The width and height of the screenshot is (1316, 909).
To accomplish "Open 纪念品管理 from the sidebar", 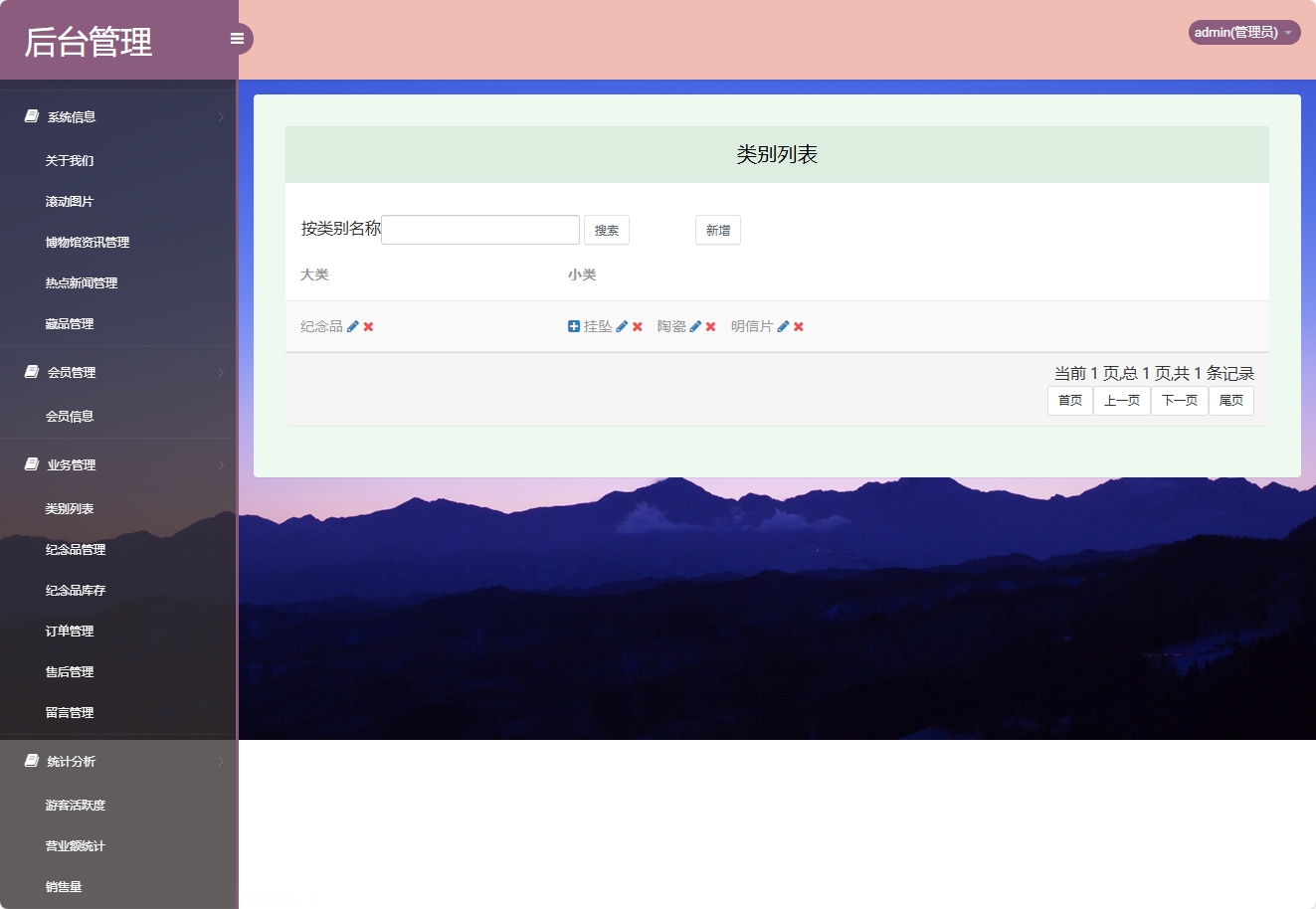I will point(76,550).
